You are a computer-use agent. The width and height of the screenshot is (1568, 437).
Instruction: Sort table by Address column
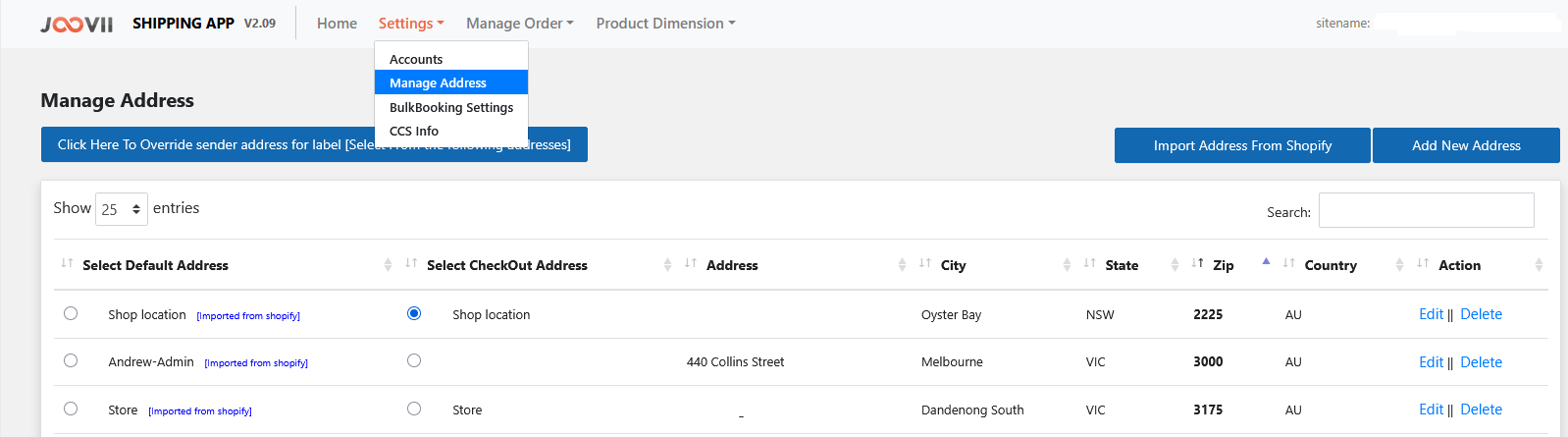[732, 265]
